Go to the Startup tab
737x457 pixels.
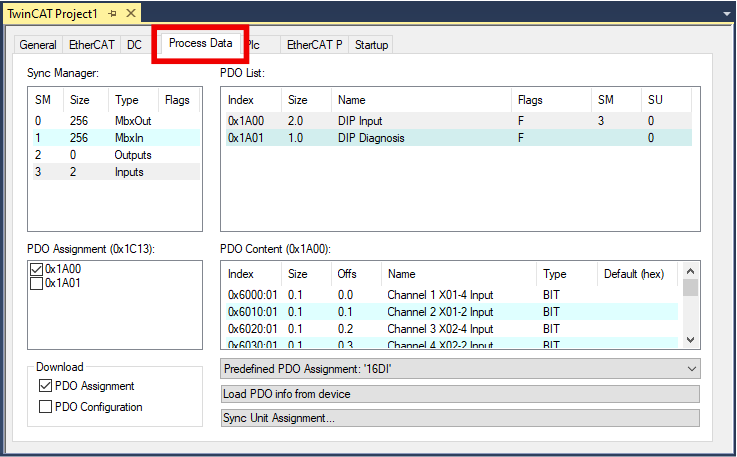[371, 45]
